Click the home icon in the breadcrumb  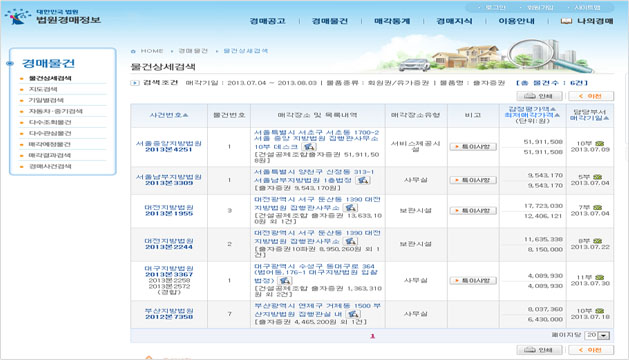(134, 51)
